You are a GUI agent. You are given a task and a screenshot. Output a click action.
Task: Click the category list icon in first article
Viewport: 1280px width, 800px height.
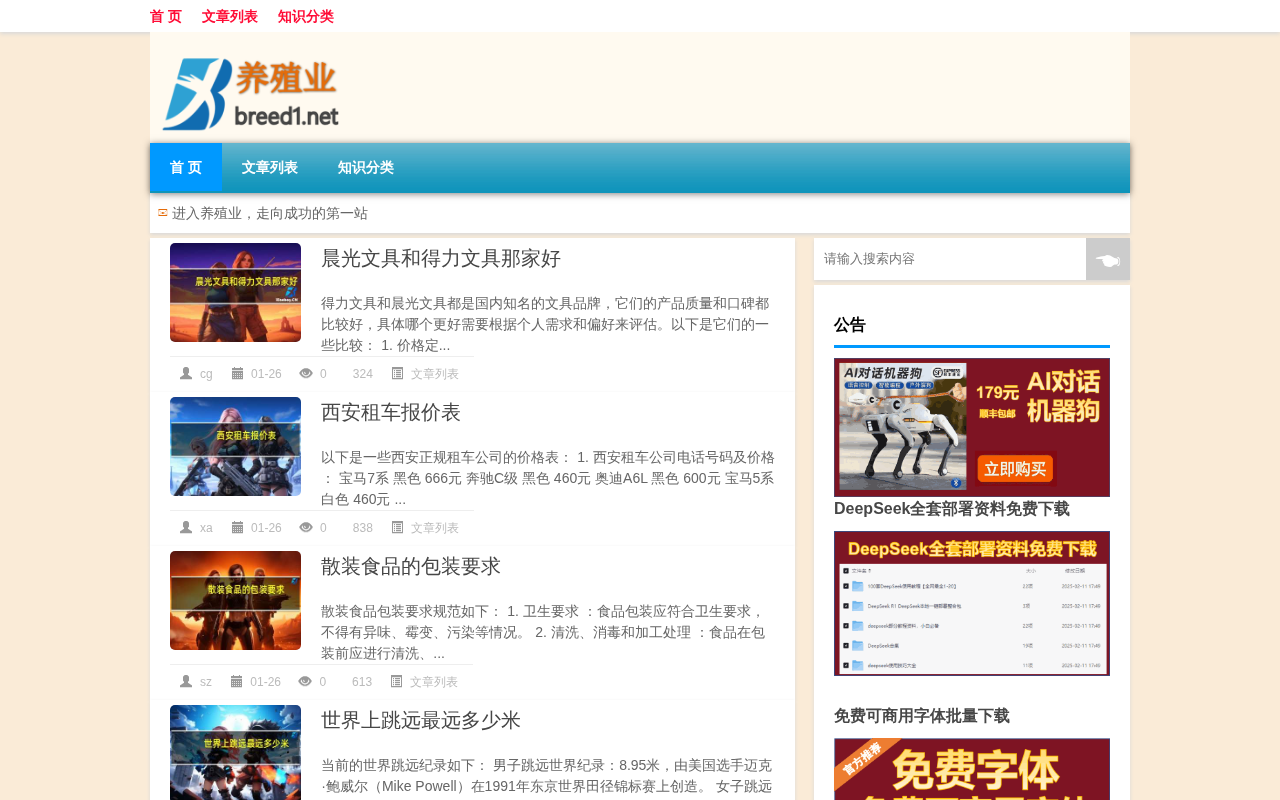[x=397, y=374]
